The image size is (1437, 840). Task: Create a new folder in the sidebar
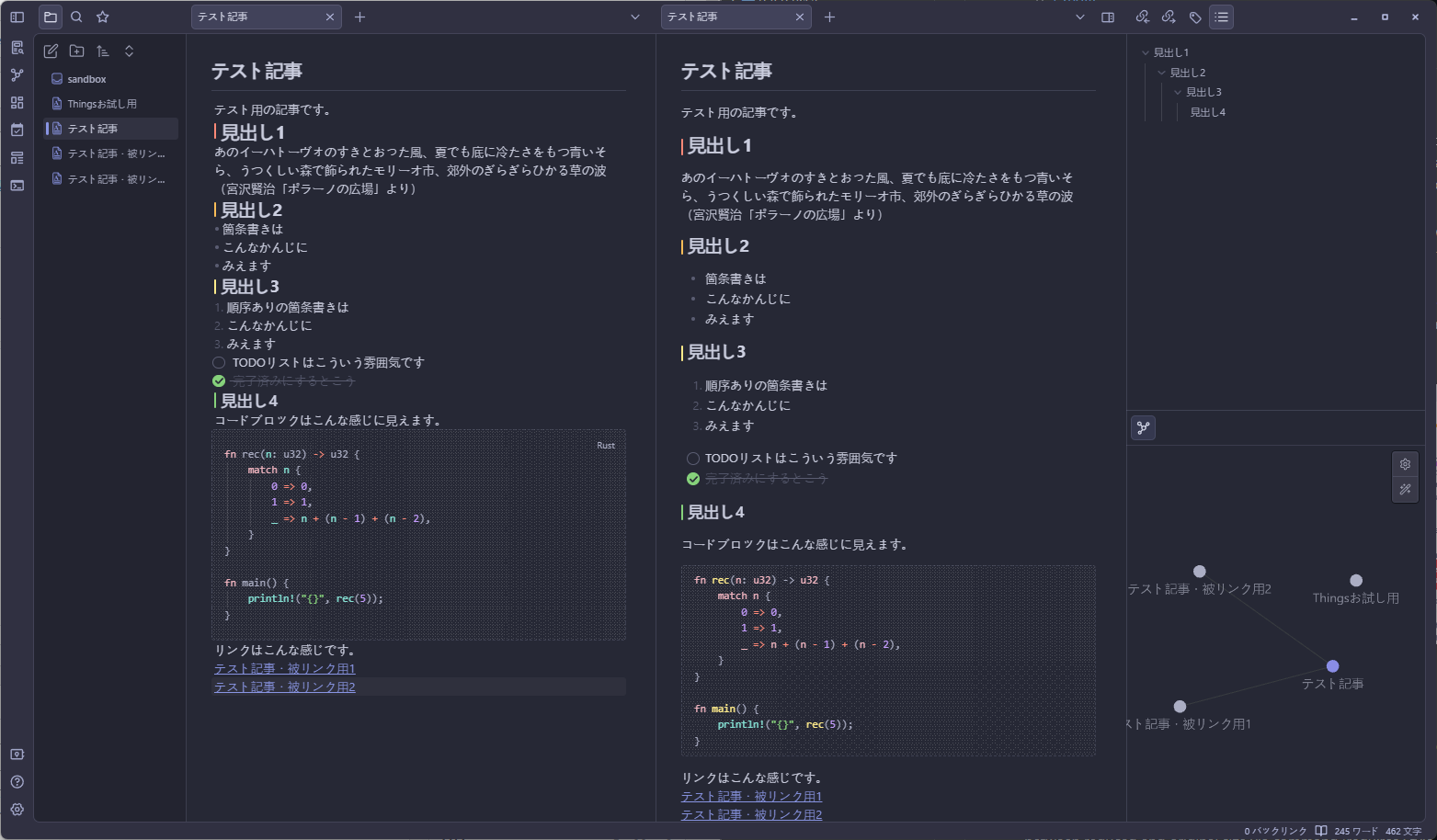coord(77,51)
